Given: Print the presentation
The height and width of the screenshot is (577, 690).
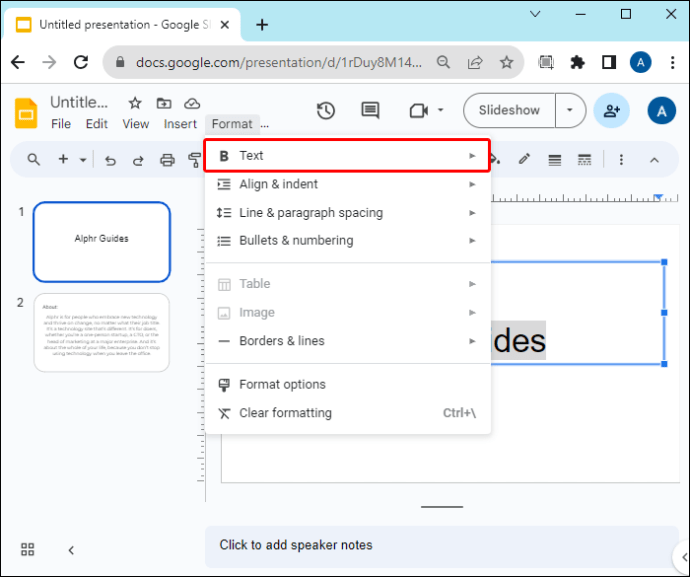Looking at the screenshot, I should pos(167,160).
